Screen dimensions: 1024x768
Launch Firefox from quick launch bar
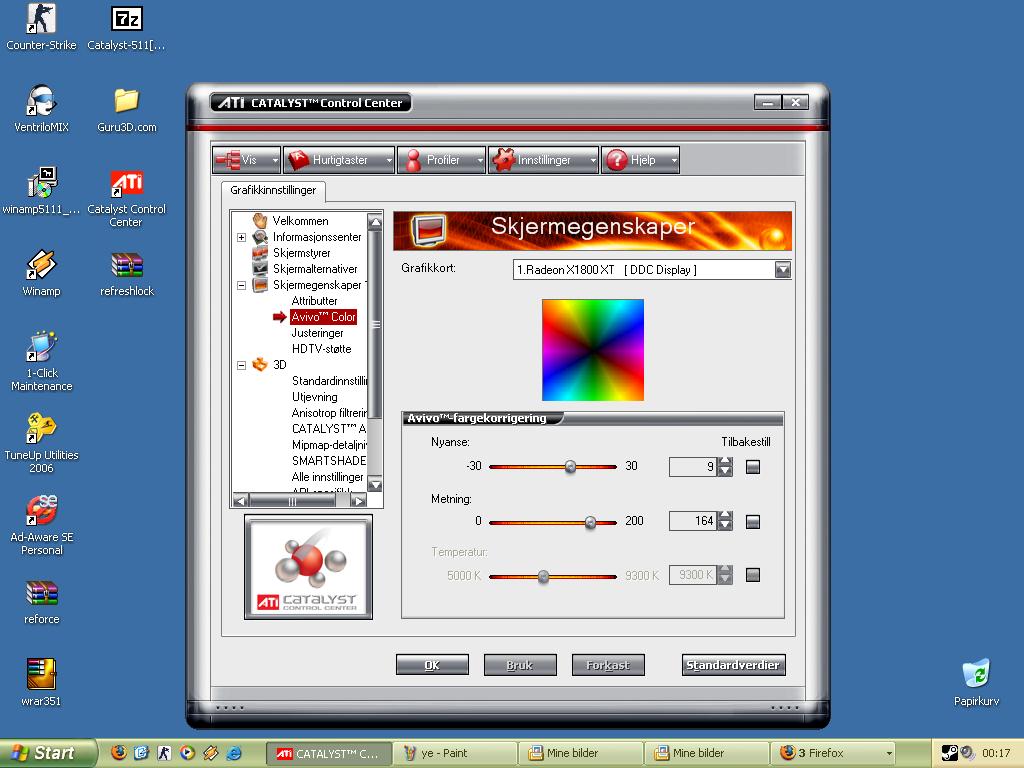119,752
